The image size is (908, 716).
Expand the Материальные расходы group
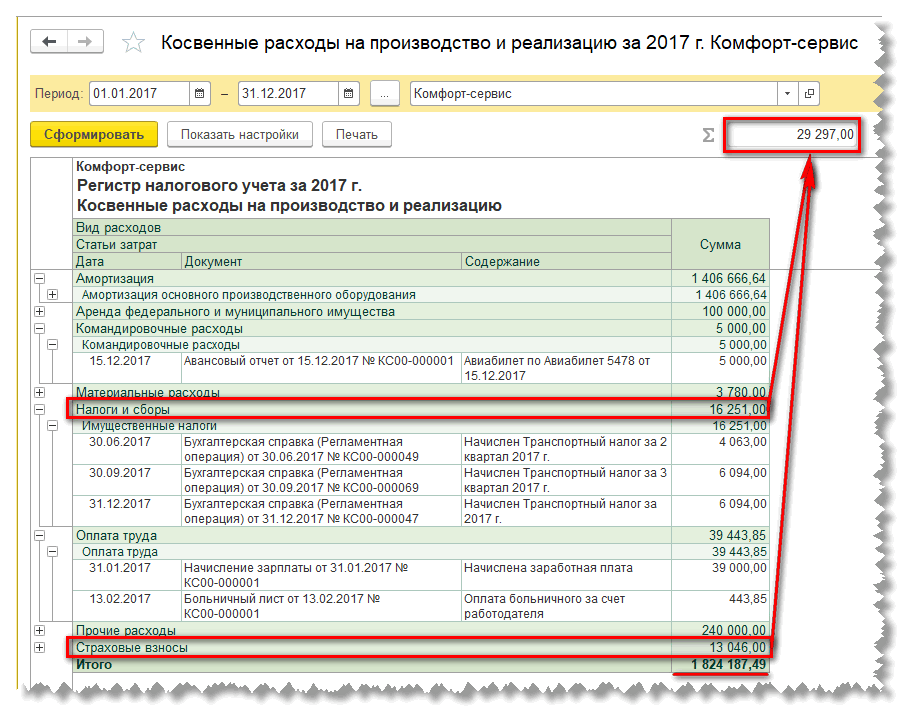pyautogui.click(x=40, y=393)
